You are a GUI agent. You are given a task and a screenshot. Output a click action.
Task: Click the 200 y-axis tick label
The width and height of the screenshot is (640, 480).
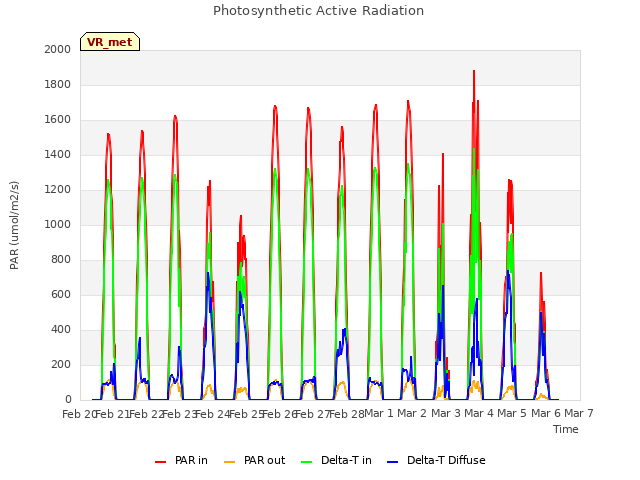pos(61,364)
